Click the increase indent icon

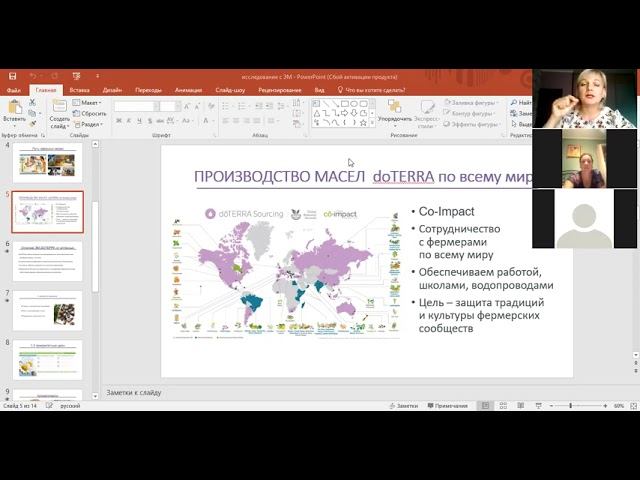click(x=269, y=107)
